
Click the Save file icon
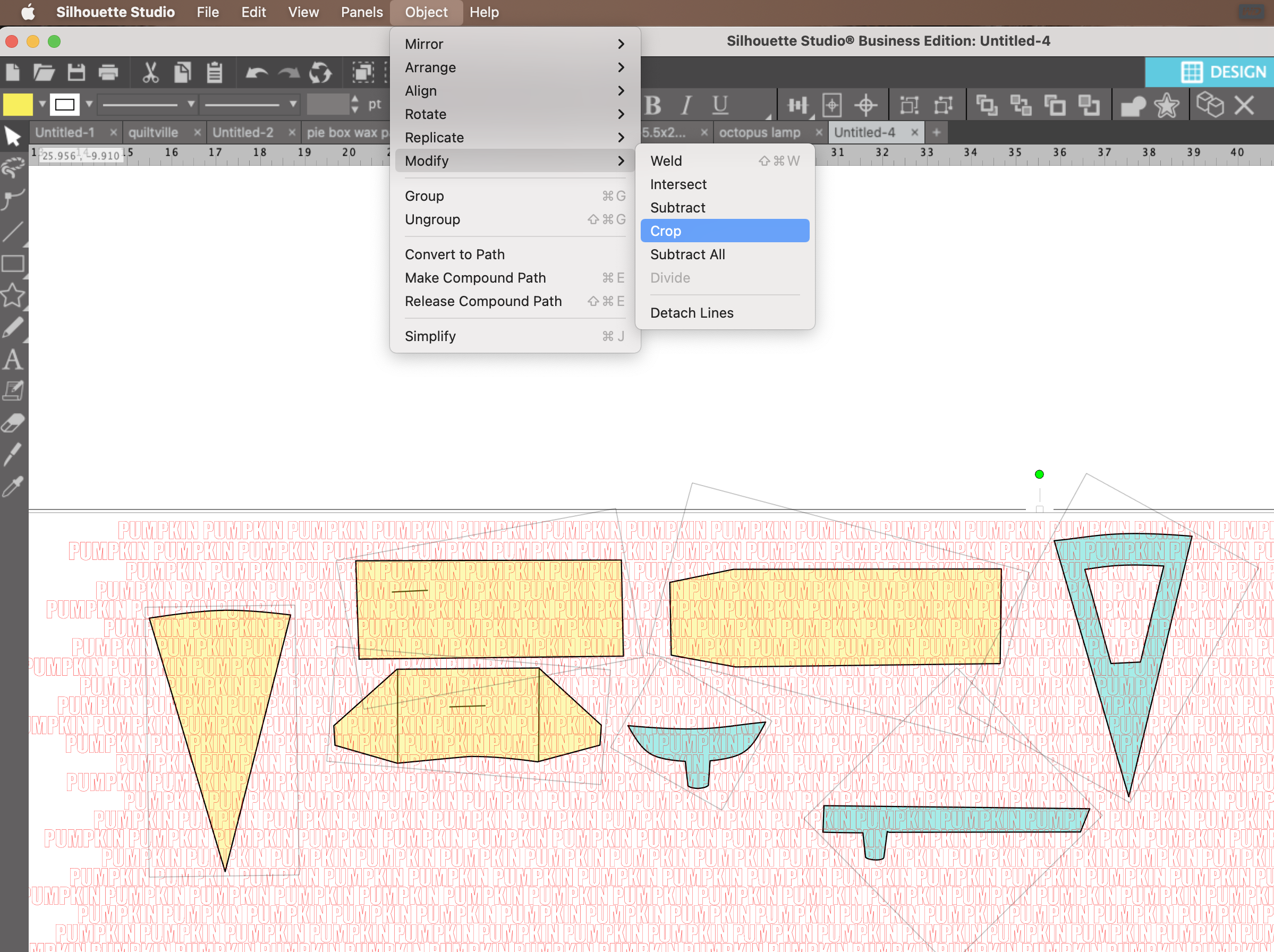pos(76,73)
